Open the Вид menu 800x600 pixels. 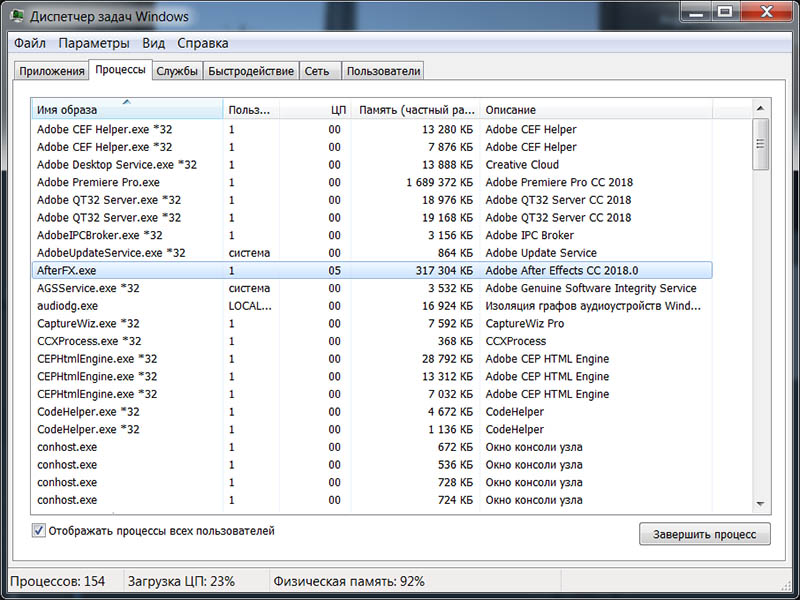coord(154,43)
